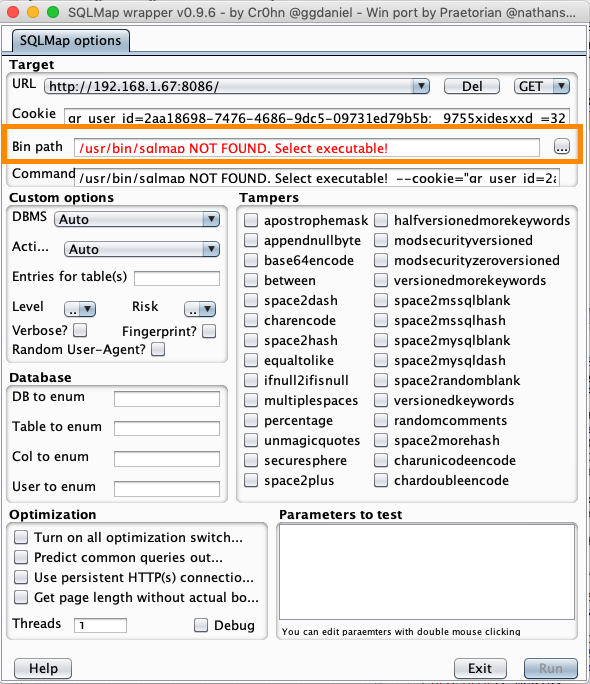590x684 pixels.
Task: Enable securesphere tamper
Action: pos(251,461)
